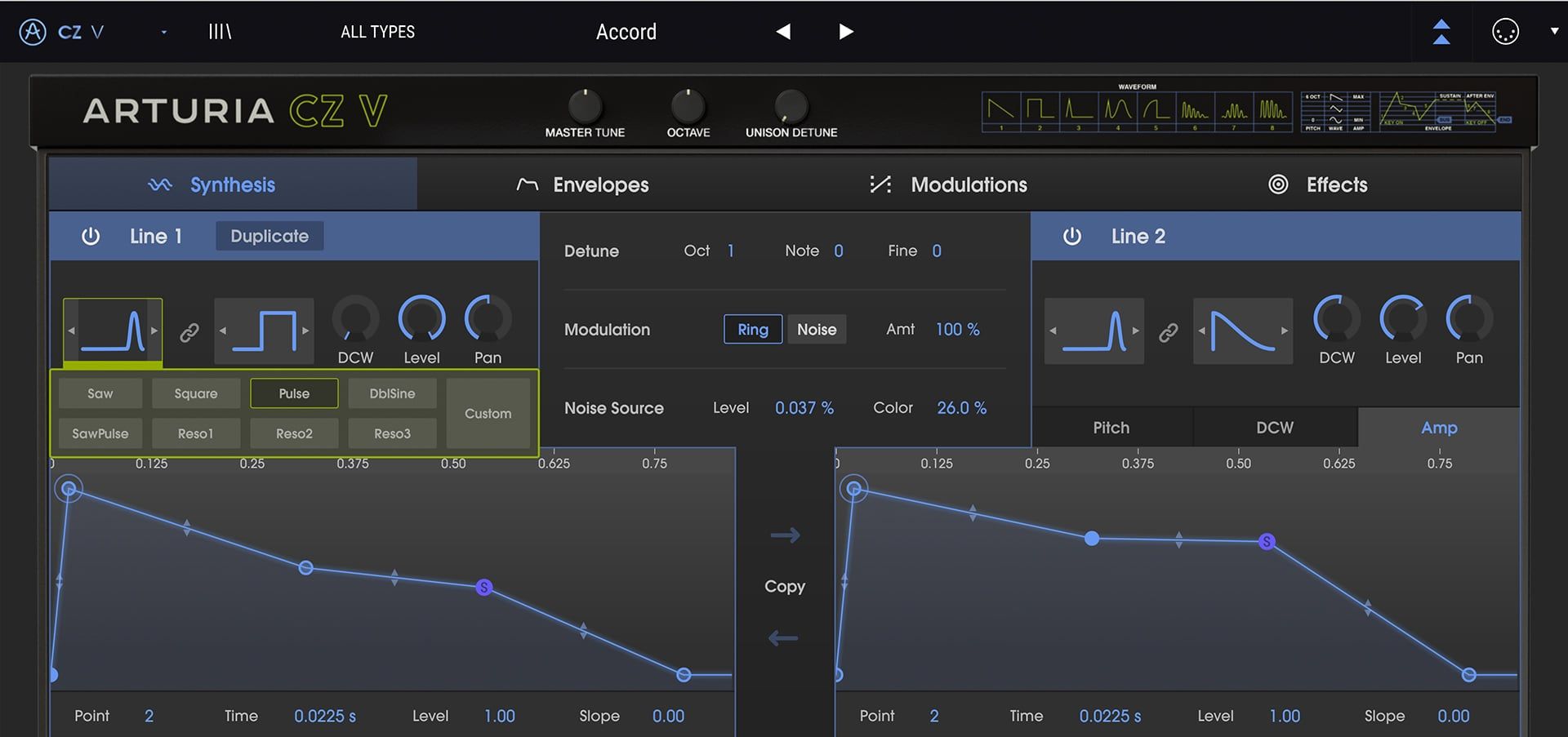This screenshot has height=737, width=1568.
Task: Open the DCW envelope tab
Action: (1275, 428)
